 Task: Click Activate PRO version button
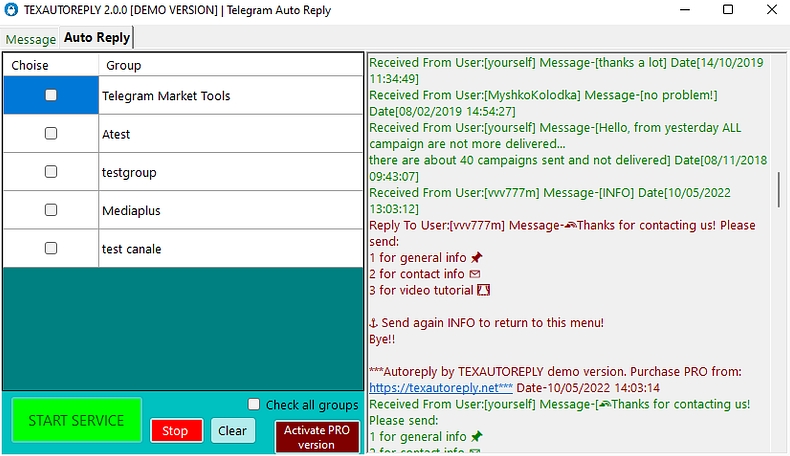[316, 437]
